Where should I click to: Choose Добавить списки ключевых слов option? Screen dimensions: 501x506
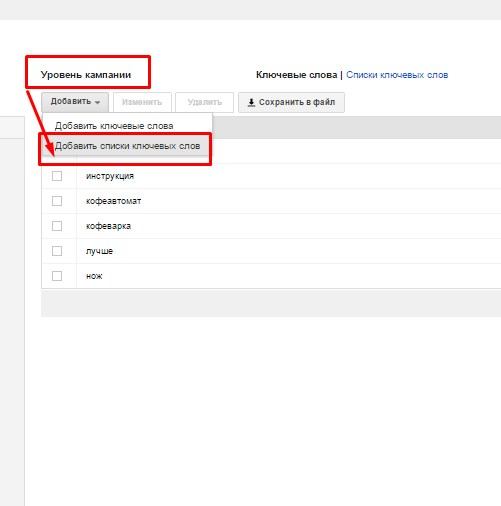[127, 146]
